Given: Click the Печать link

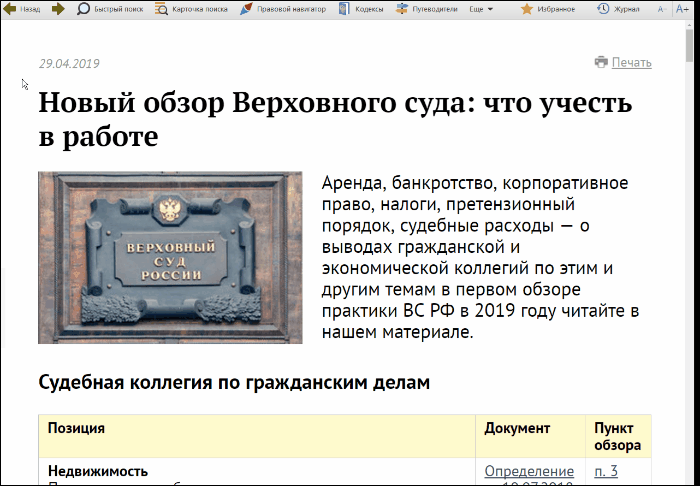Looking at the screenshot, I should tap(631, 62).
